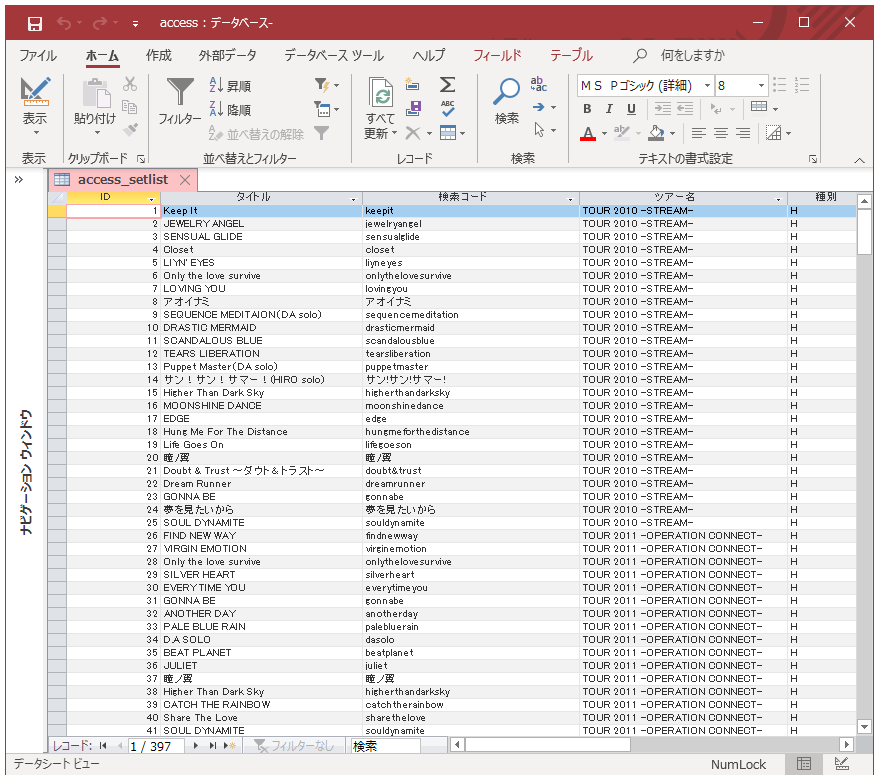Click the Toggle Filter funnel icon
The height and width of the screenshot is (781, 879).
[321, 133]
